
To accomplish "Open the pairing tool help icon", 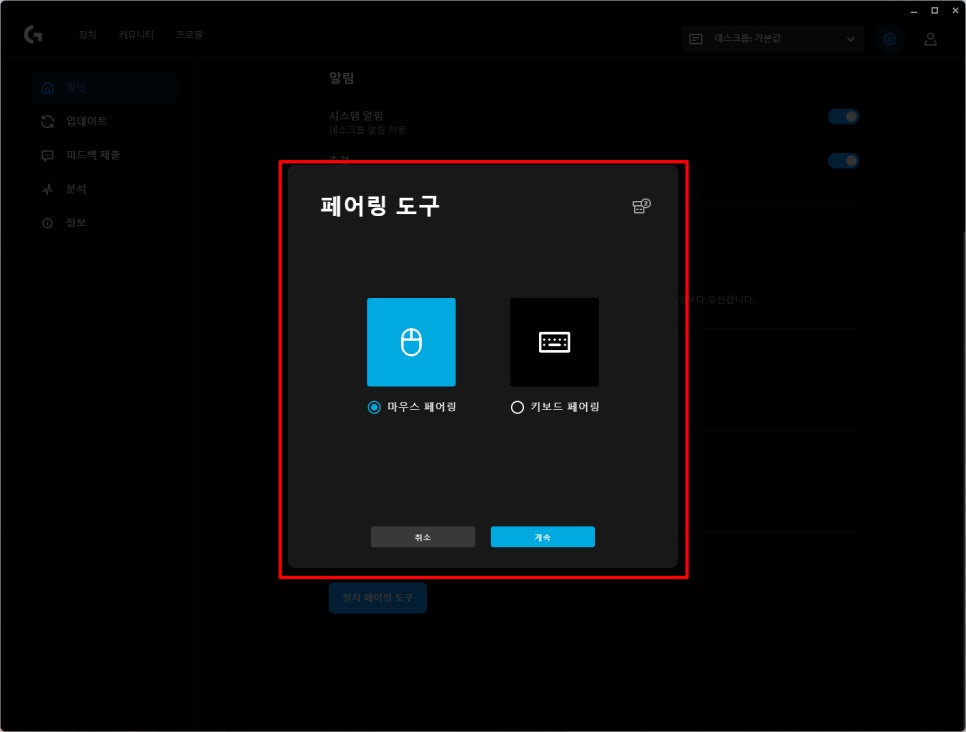I will point(641,206).
